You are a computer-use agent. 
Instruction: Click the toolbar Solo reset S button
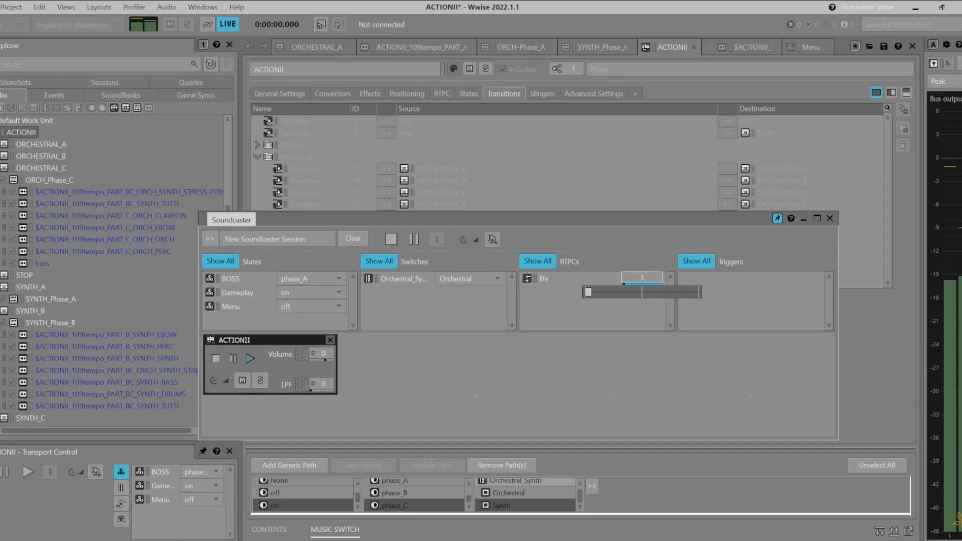click(187, 25)
